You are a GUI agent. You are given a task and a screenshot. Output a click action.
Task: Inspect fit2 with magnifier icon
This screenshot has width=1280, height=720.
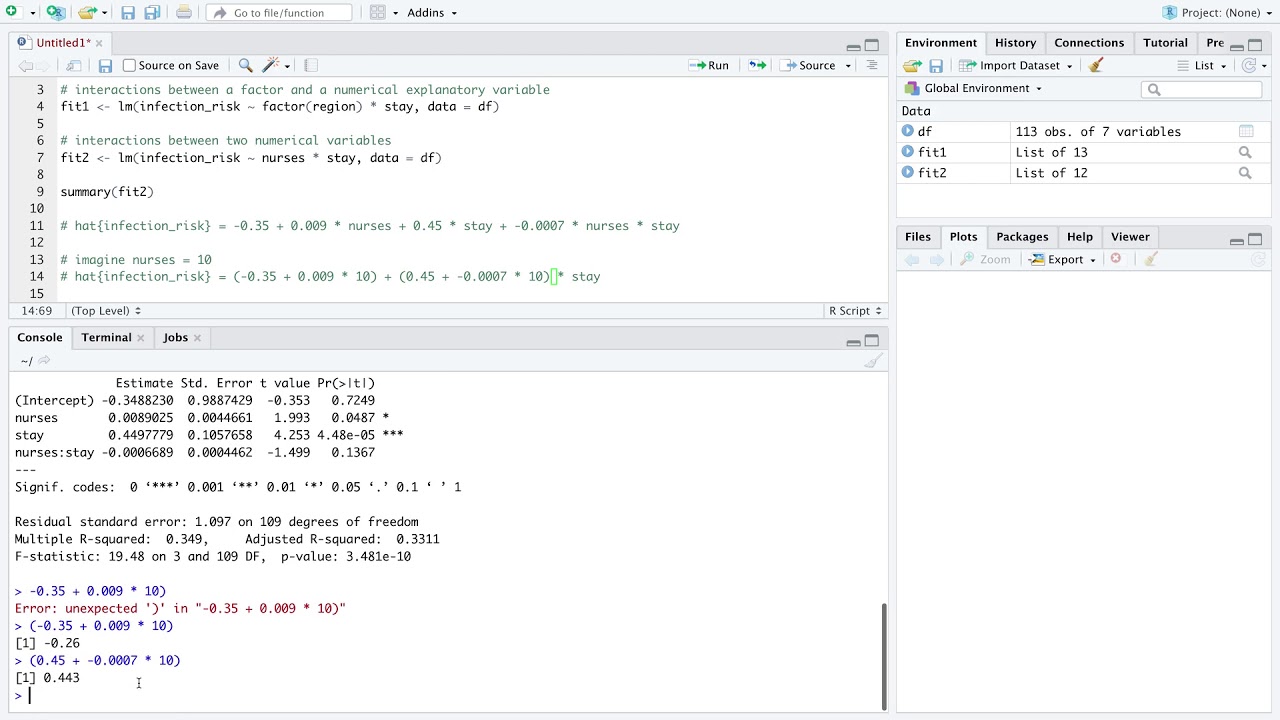(x=1245, y=173)
